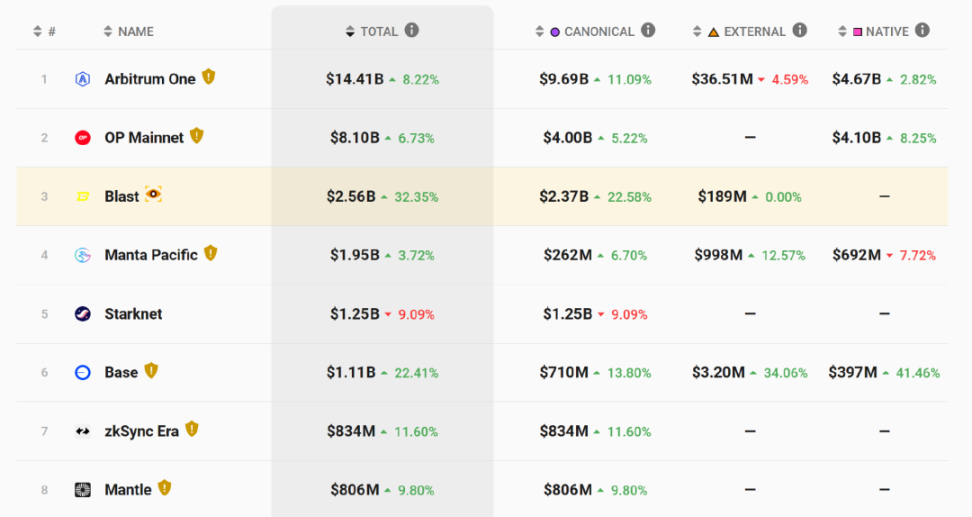Sort by NATIVE column header

pos(885,32)
